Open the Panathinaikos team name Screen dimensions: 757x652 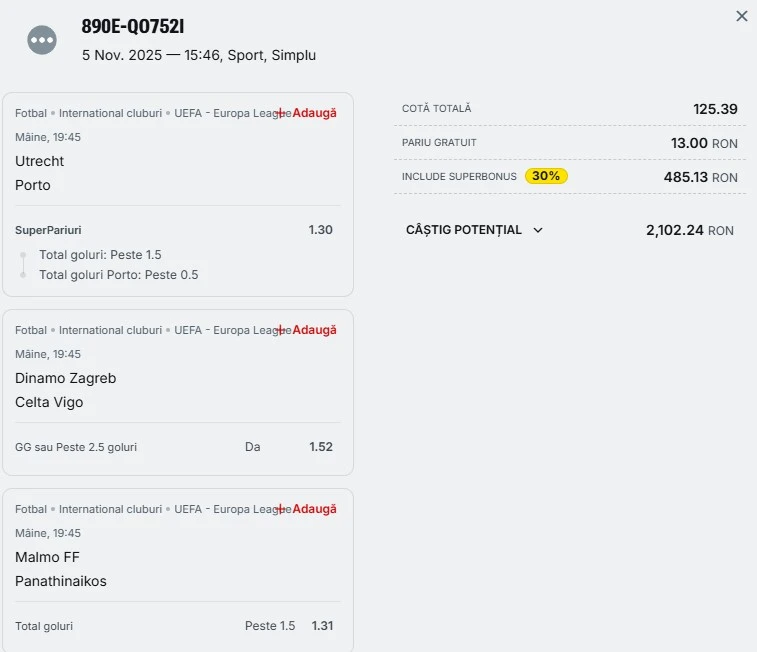coord(61,581)
